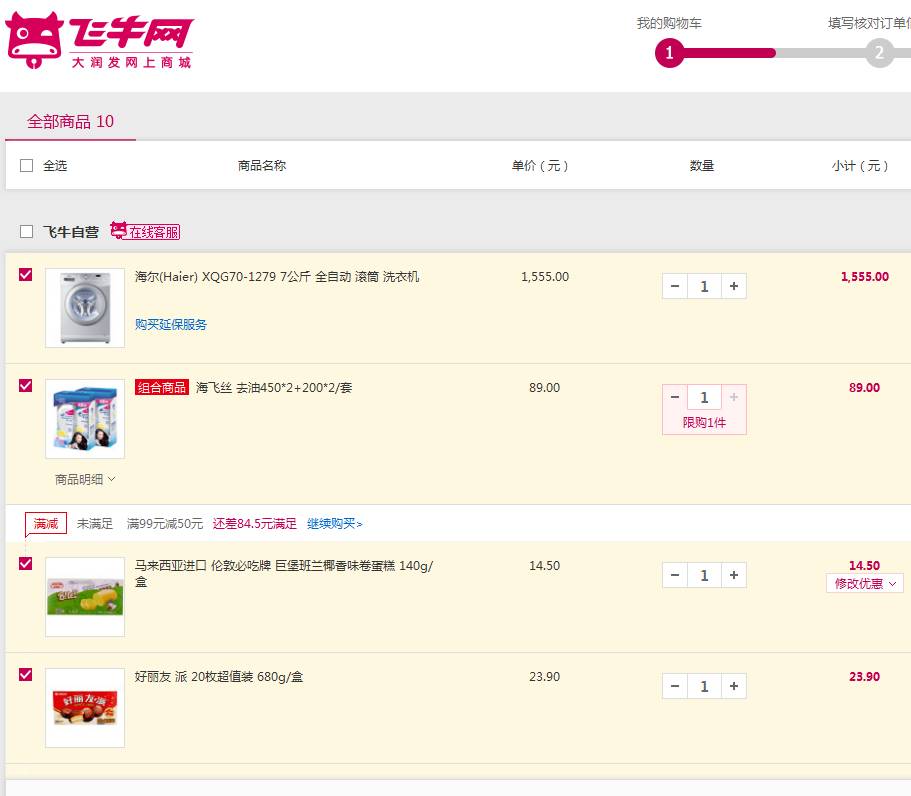Click the pandan cake thumbnail
Image resolution: width=911 pixels, height=796 pixels.
[85, 597]
